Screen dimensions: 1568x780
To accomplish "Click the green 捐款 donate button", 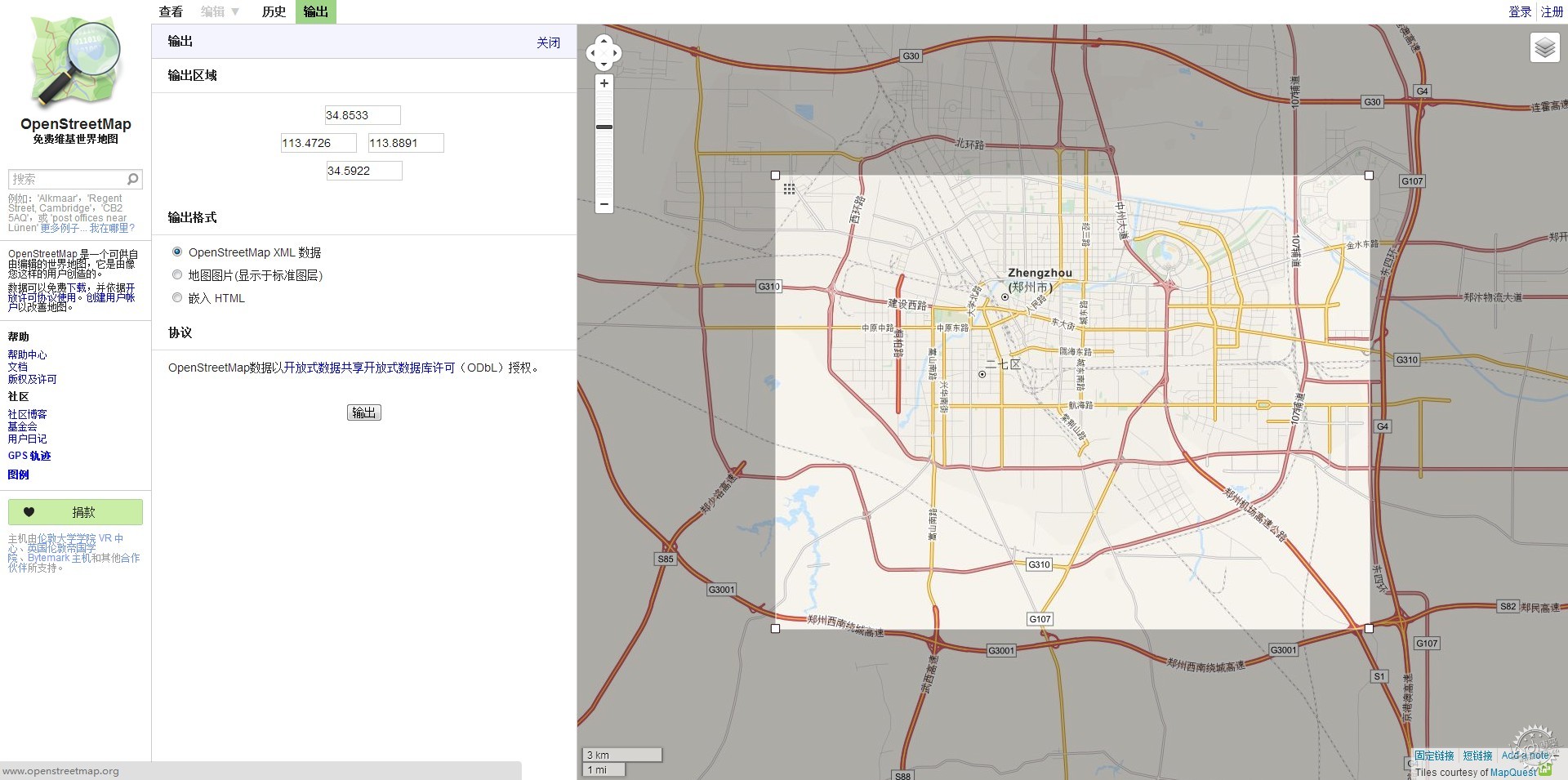I will click(75, 512).
